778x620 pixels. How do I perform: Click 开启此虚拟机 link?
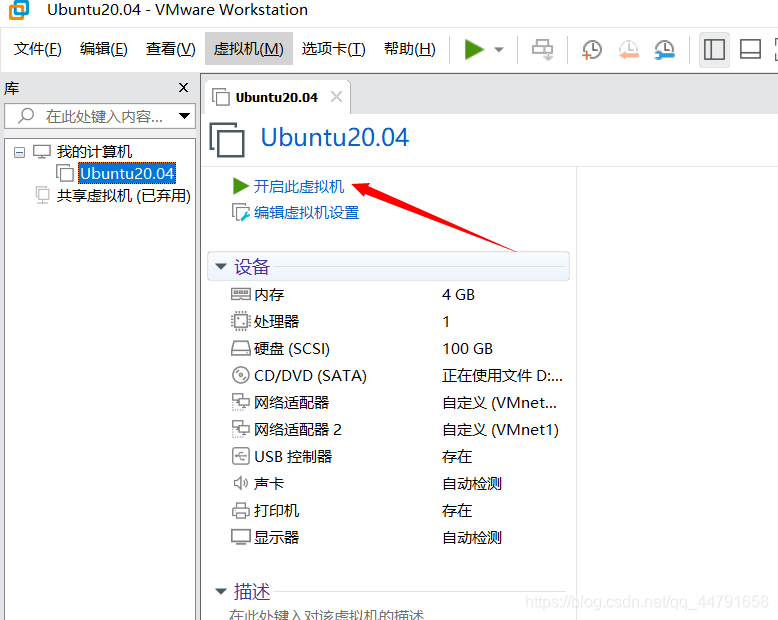(299, 186)
